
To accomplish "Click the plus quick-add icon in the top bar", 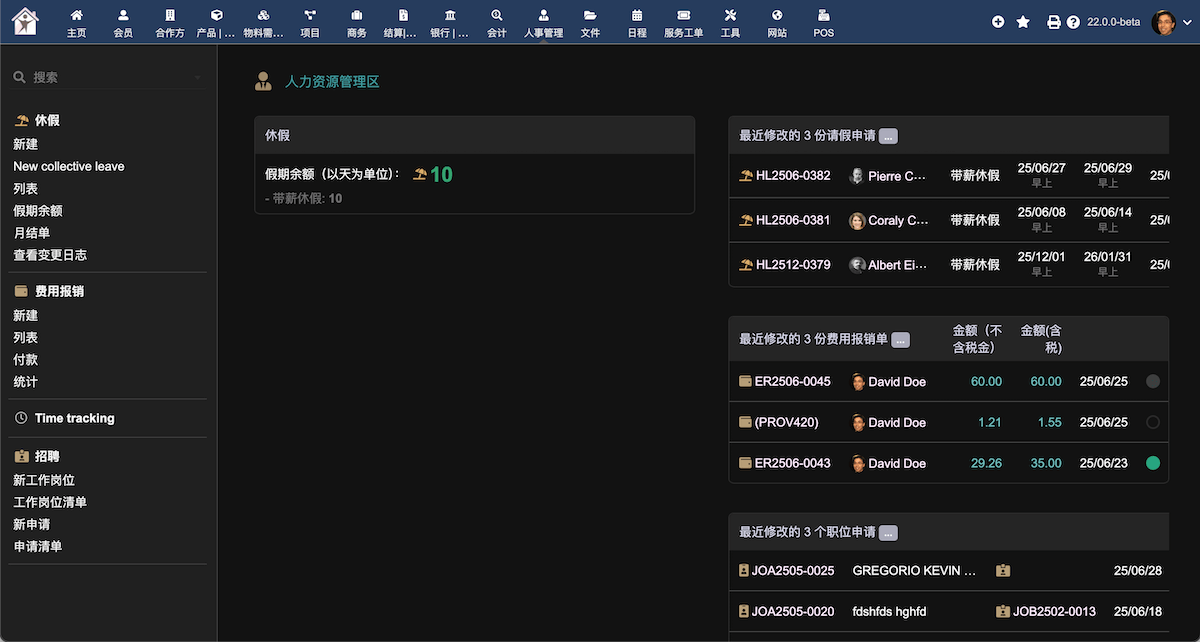I will [998, 22].
